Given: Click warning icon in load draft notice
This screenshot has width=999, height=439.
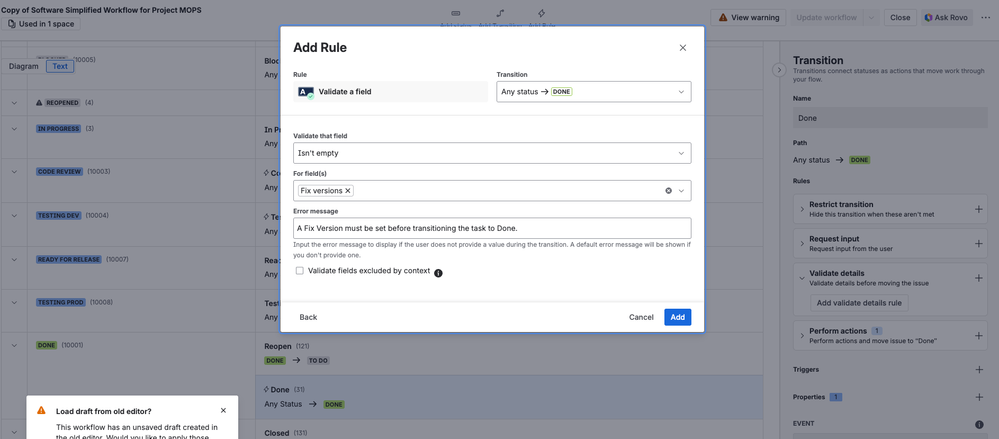Looking at the screenshot, I should 41,411.
